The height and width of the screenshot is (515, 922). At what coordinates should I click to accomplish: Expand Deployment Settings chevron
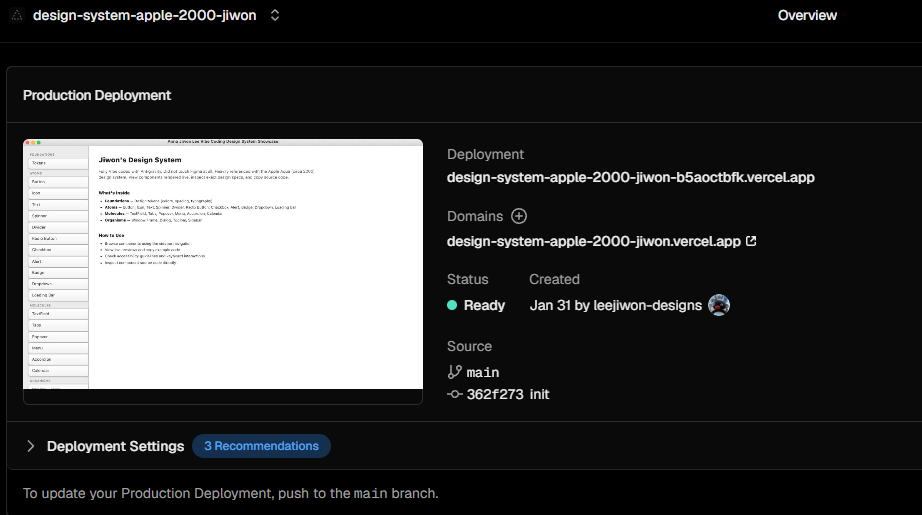[x=31, y=446]
